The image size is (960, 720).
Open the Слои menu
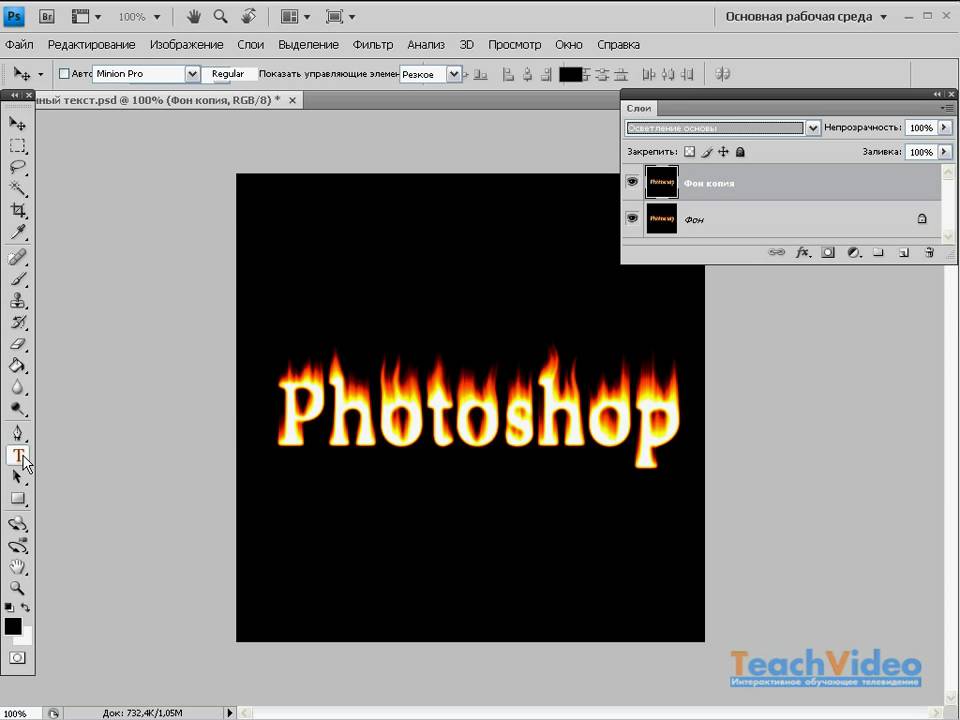pos(250,45)
